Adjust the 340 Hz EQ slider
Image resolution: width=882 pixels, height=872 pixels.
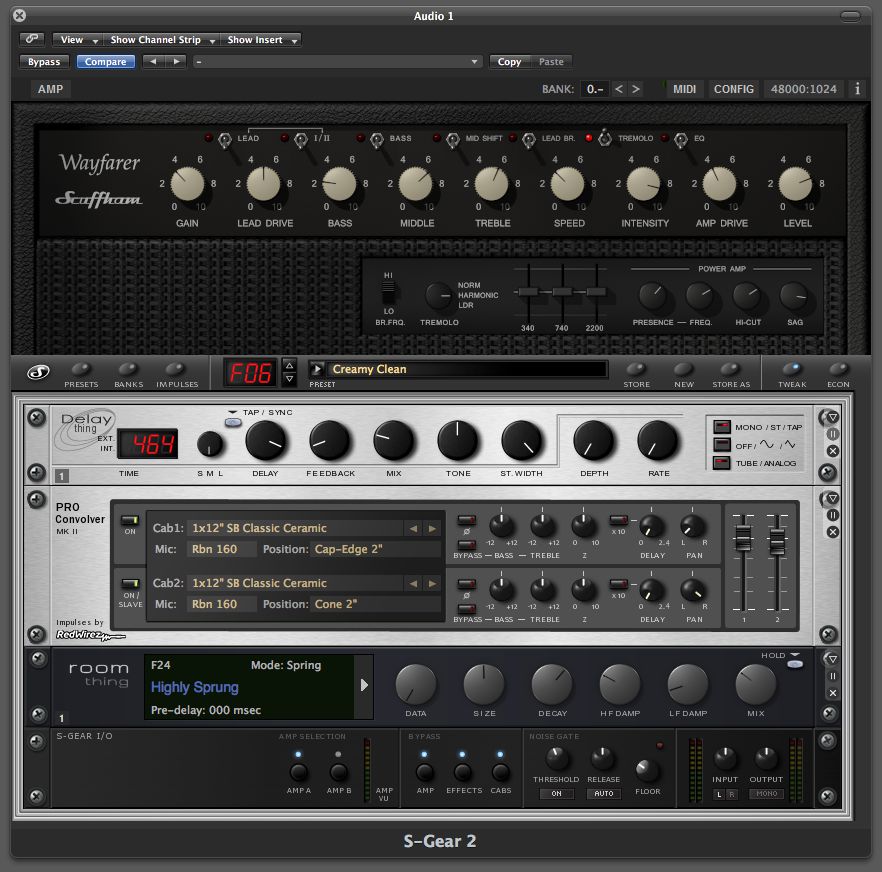(x=528, y=291)
